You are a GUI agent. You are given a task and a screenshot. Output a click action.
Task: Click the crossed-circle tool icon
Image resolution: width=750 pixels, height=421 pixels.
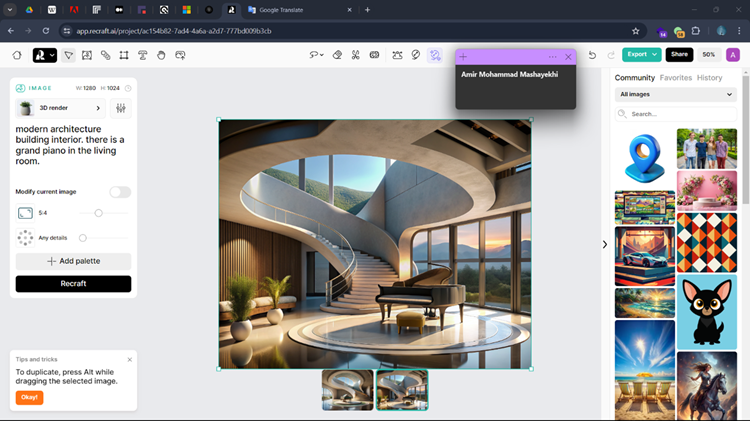416,55
